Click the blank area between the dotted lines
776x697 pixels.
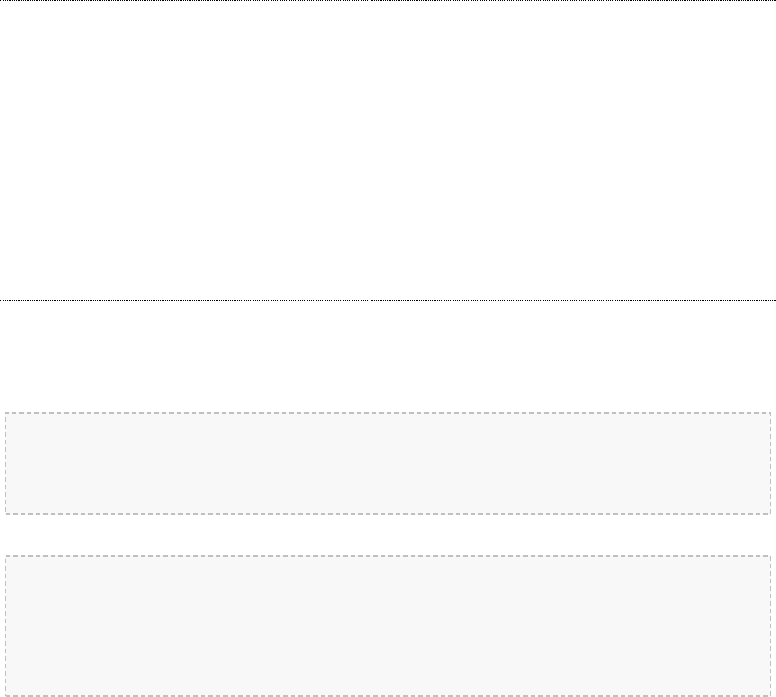[x=388, y=150]
